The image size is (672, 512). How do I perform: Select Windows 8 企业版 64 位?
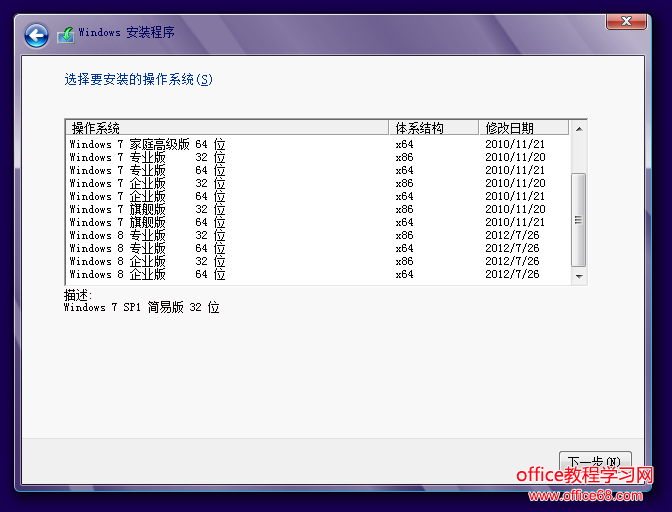coord(318,274)
